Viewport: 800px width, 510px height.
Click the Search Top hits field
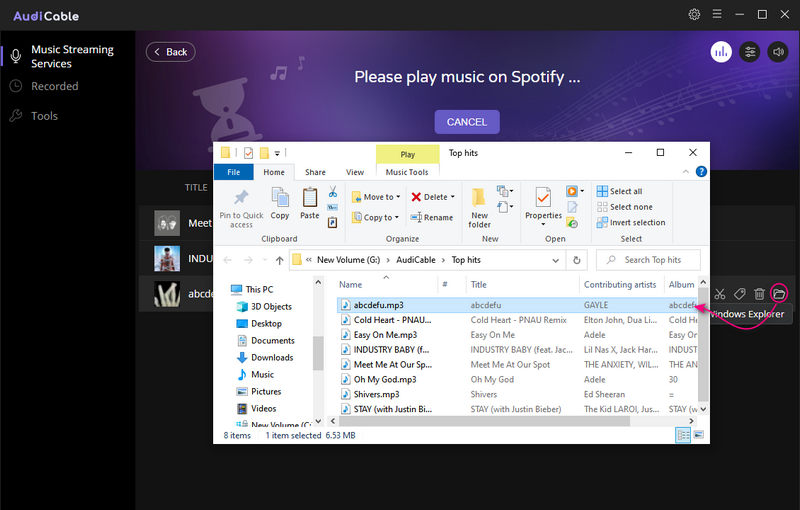point(648,260)
